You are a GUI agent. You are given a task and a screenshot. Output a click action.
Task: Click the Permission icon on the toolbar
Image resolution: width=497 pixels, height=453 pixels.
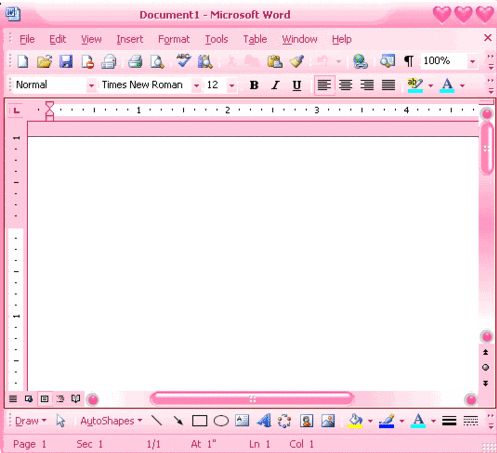point(87,61)
